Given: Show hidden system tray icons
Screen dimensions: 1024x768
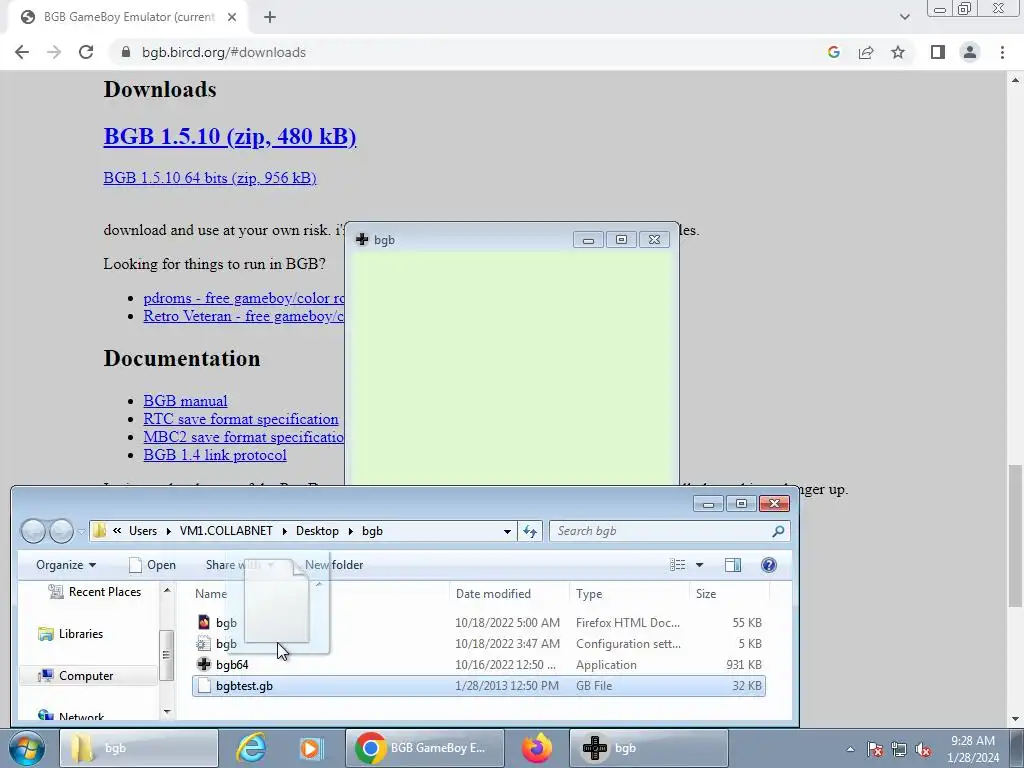Looking at the screenshot, I should point(850,749).
